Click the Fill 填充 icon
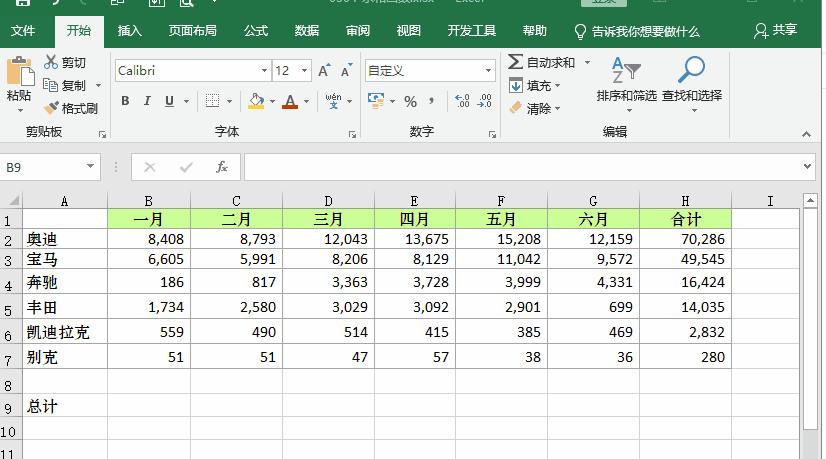Image resolution: width=826 pixels, height=459 pixels. (516, 85)
